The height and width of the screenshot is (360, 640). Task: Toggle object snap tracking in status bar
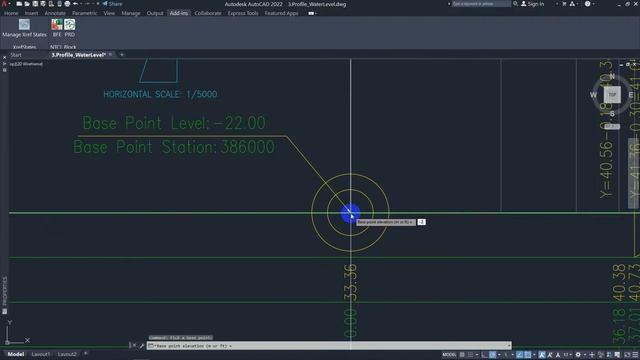pyautogui.click(x=519, y=355)
